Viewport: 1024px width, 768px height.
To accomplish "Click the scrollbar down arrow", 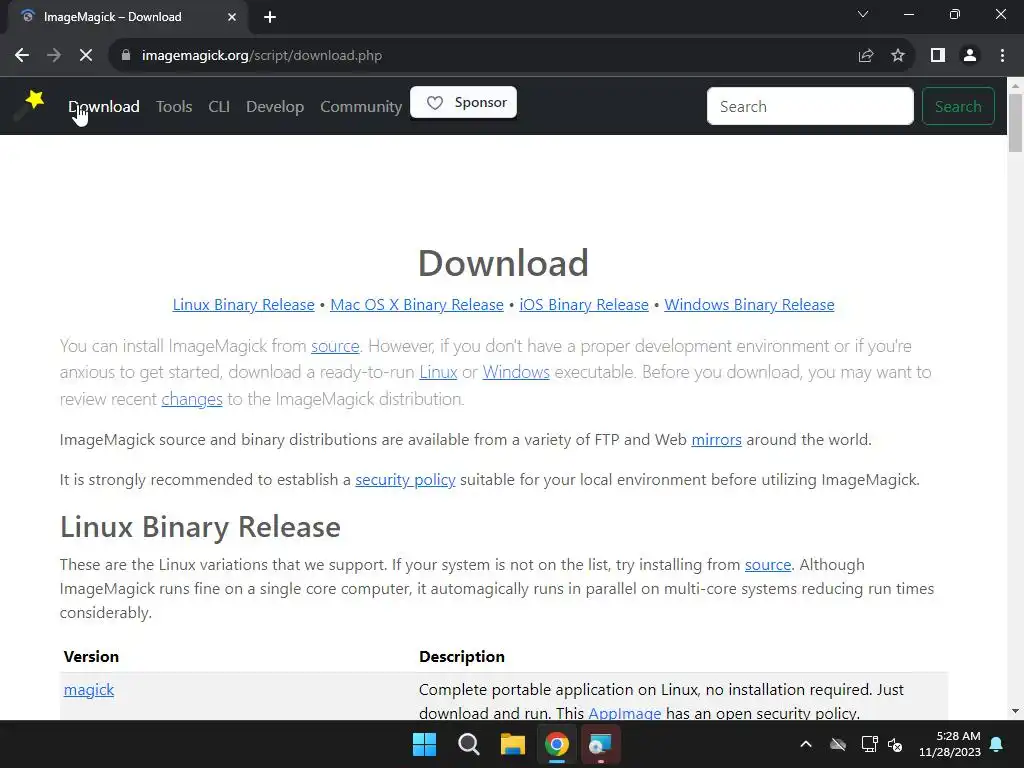I will tap(1016, 711).
